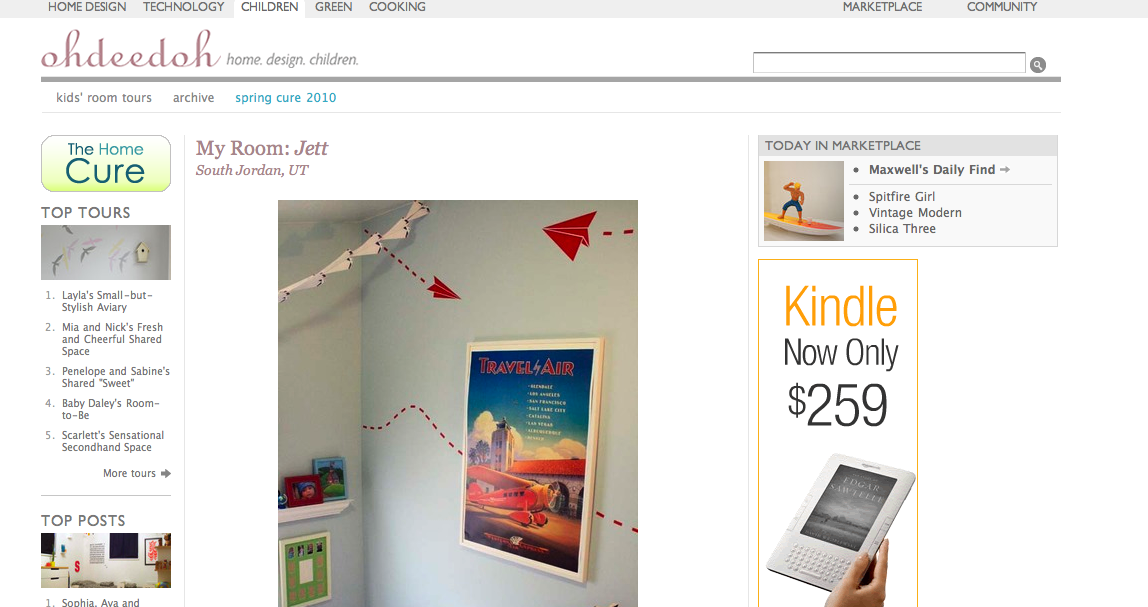Open The Home Cure badge
This screenshot has width=1148, height=607.
click(106, 163)
